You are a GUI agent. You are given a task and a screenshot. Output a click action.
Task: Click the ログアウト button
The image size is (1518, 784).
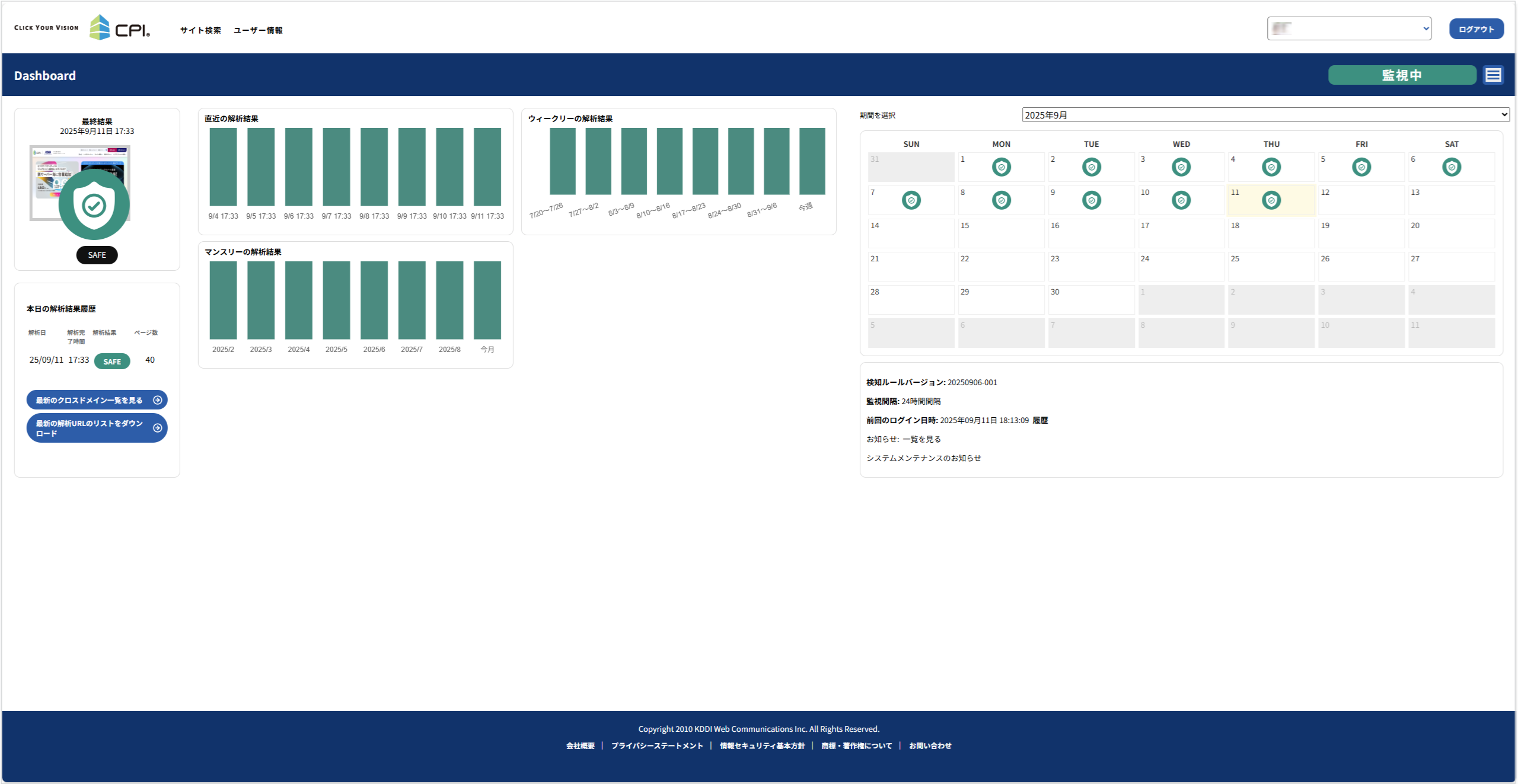pos(1476,29)
